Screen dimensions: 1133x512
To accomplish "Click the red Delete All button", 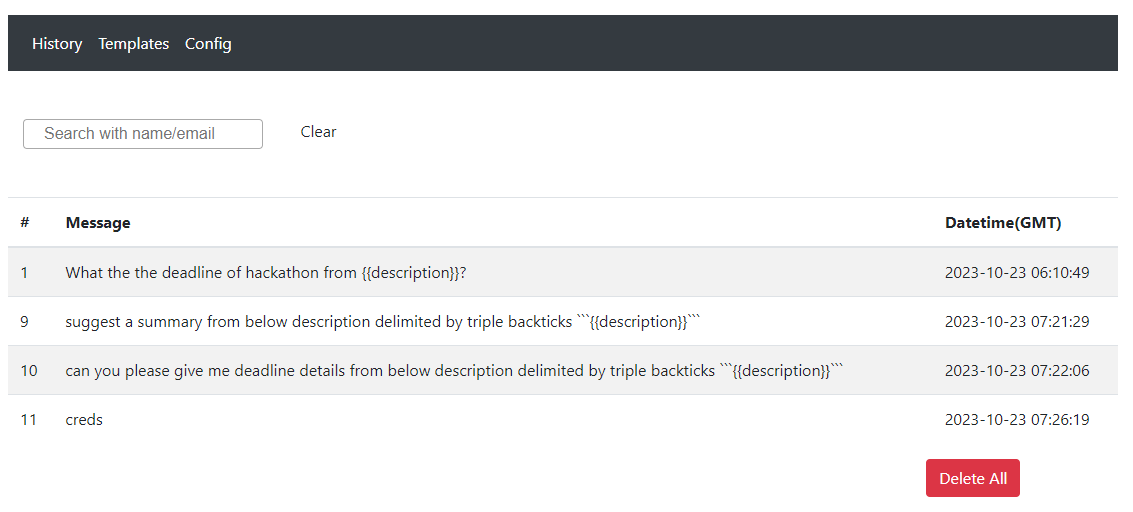I will 973,478.
